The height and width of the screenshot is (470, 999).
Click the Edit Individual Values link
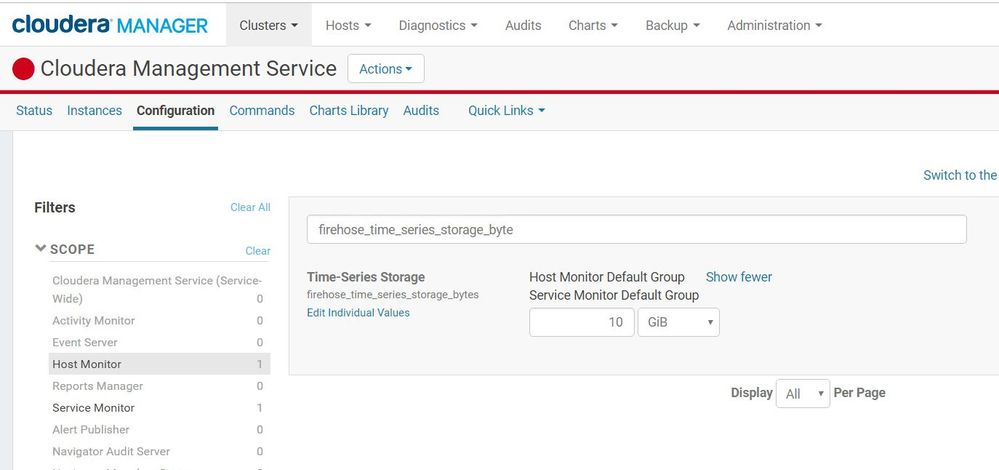point(358,313)
